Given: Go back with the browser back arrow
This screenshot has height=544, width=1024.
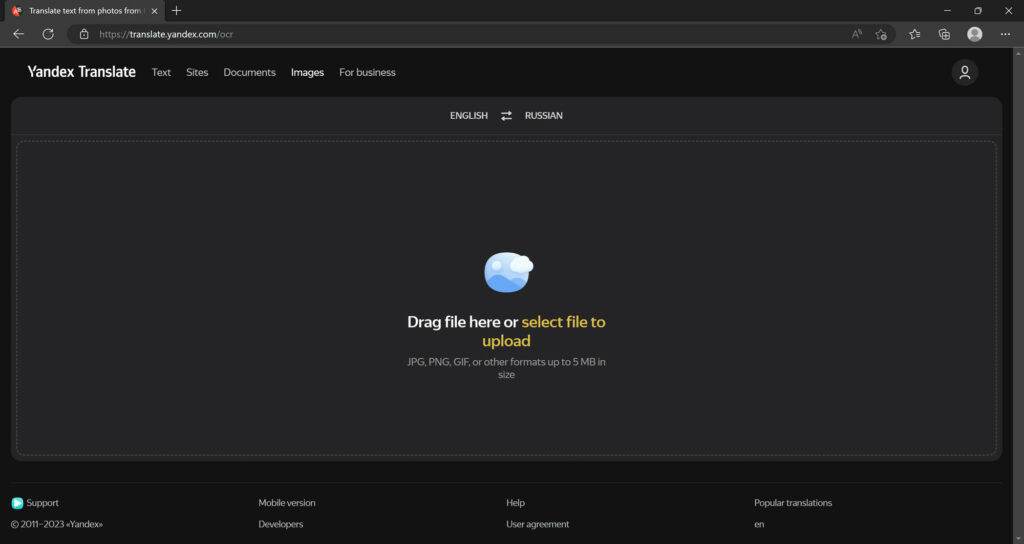Looking at the screenshot, I should 18,34.
